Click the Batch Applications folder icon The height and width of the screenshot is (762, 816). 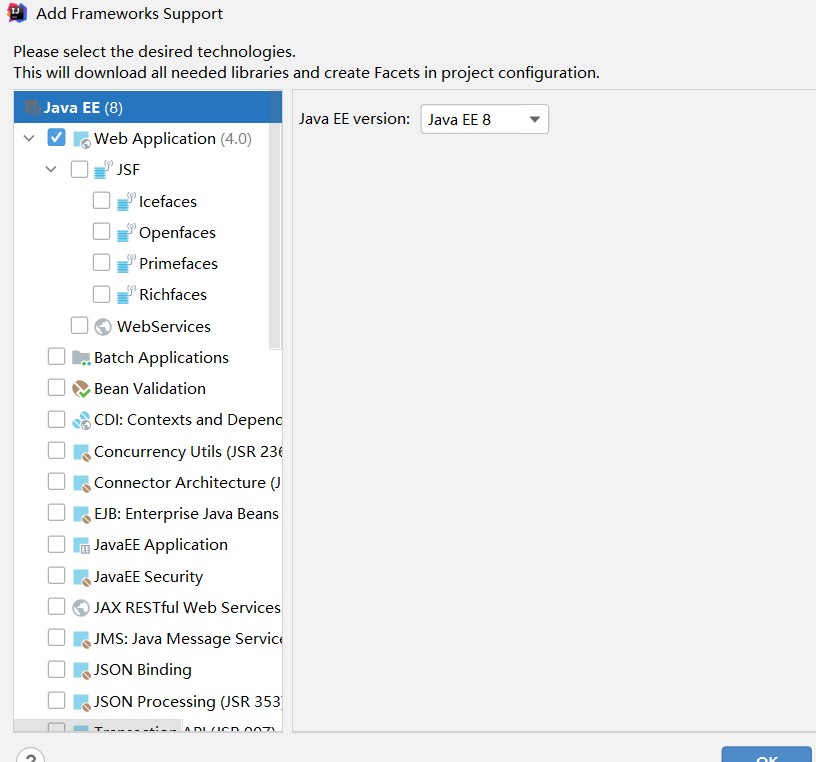81,358
